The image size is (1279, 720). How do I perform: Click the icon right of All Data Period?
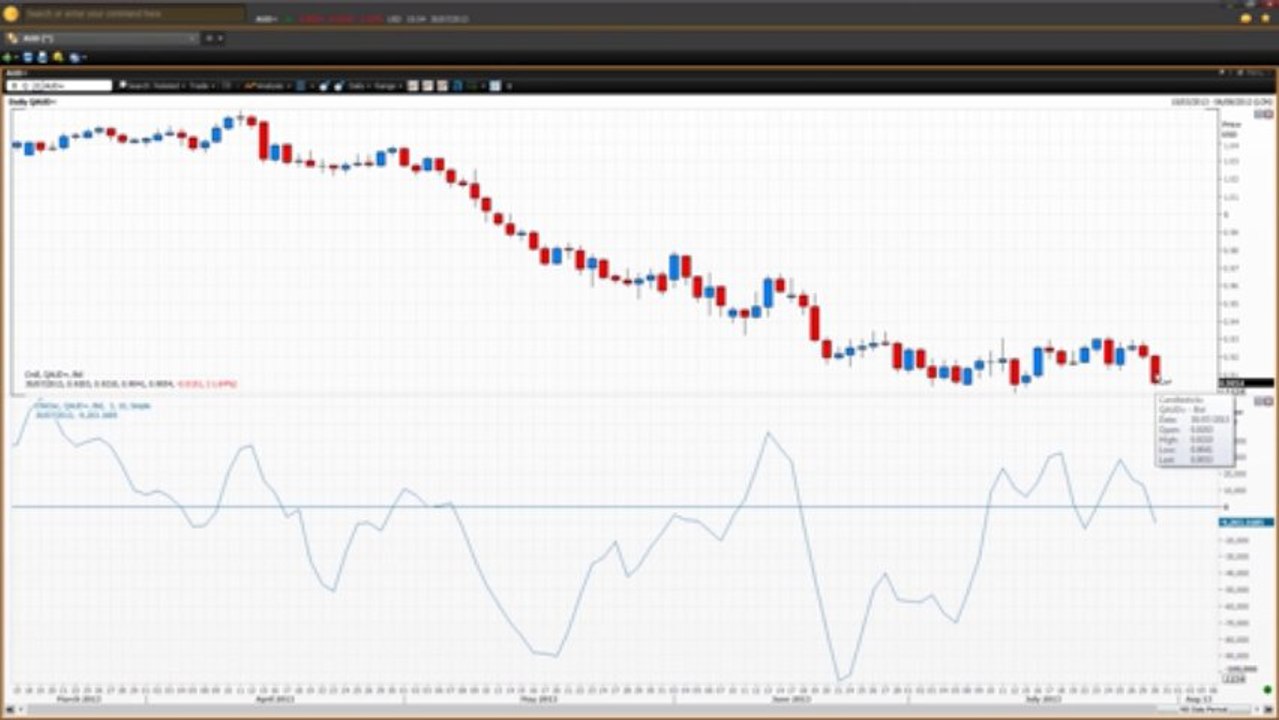point(1257,709)
